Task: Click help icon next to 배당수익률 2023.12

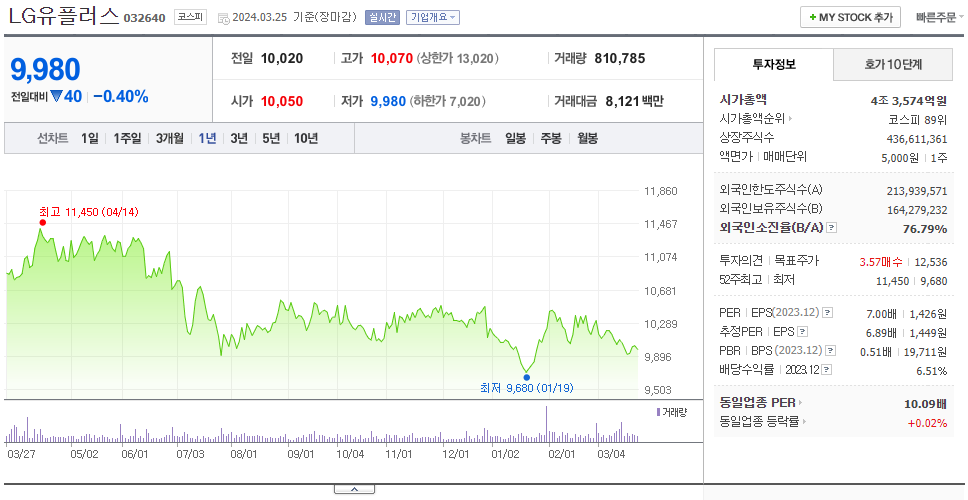Action: pos(827,370)
